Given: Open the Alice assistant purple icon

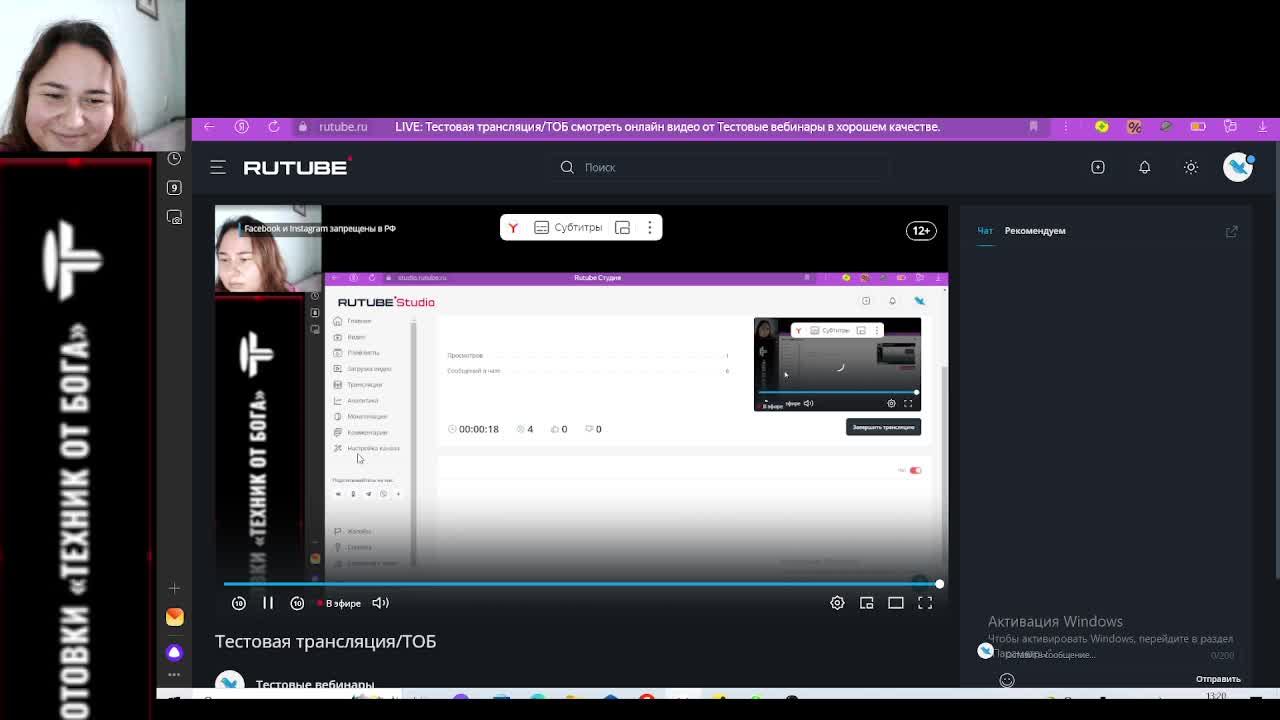Looking at the screenshot, I should [x=174, y=652].
